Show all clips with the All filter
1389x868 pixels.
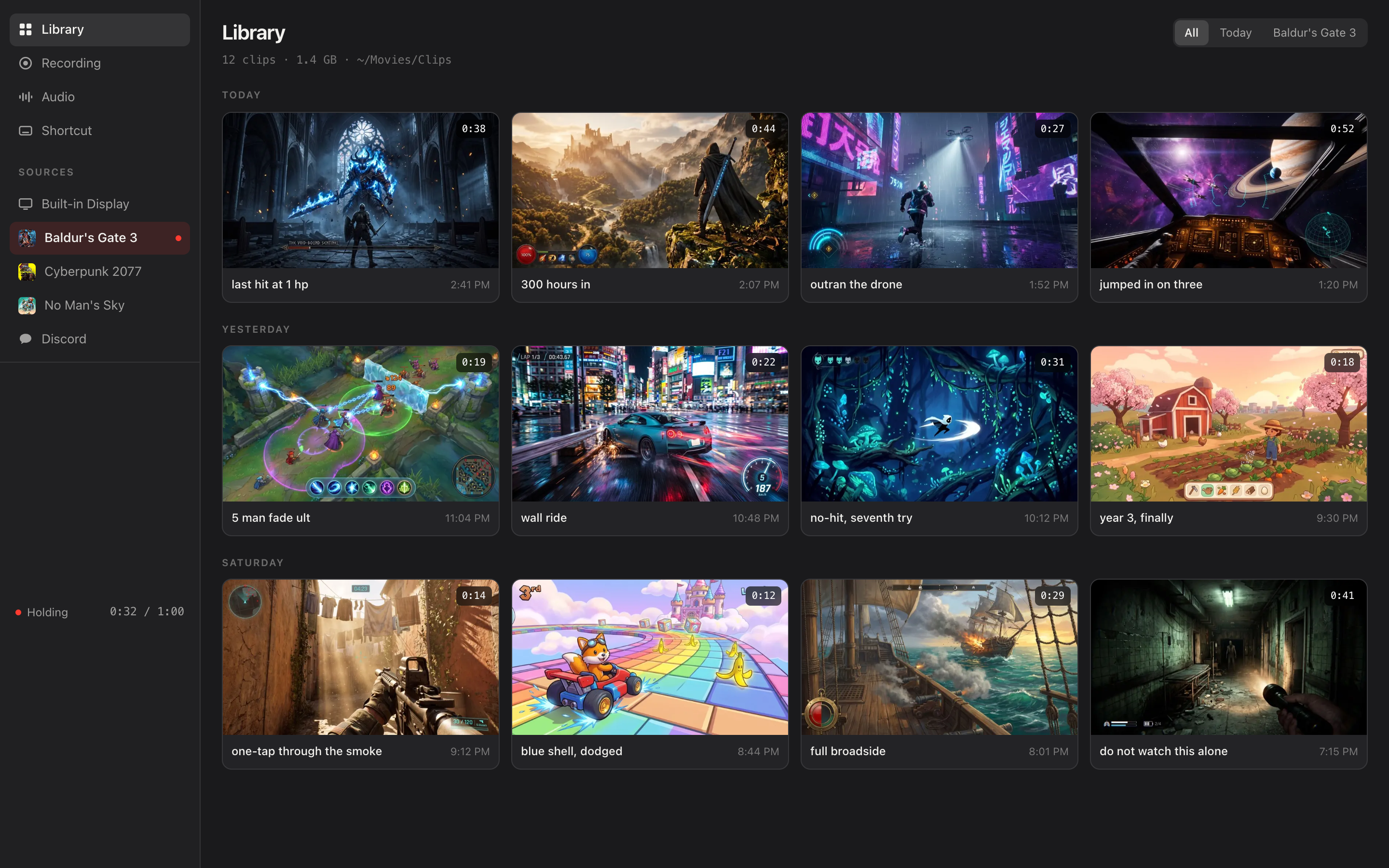[1191, 33]
